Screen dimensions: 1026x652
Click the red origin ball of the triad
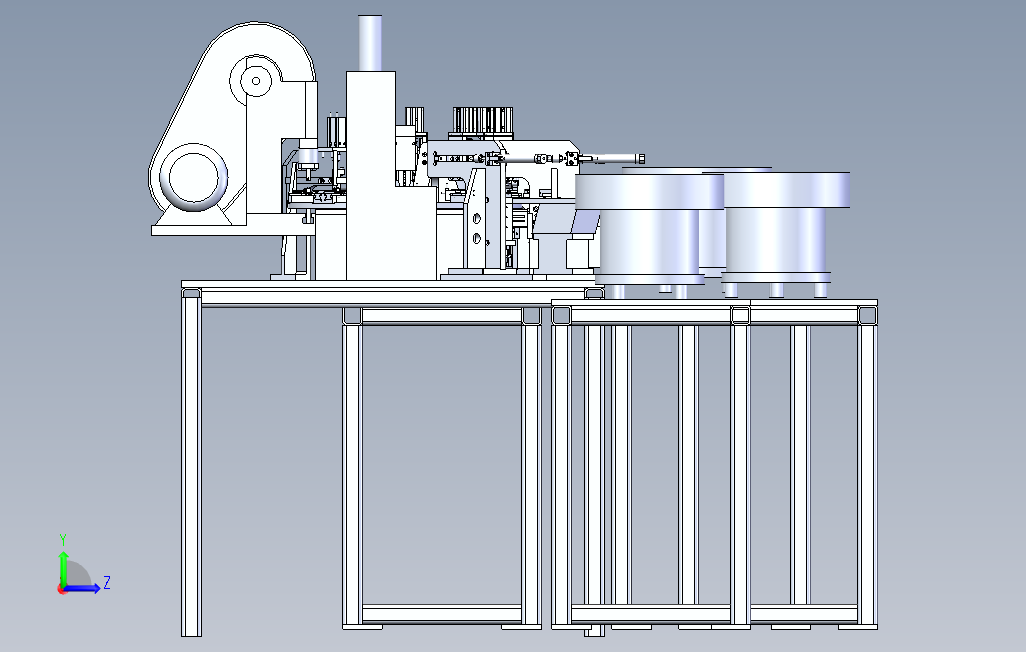click(62, 590)
